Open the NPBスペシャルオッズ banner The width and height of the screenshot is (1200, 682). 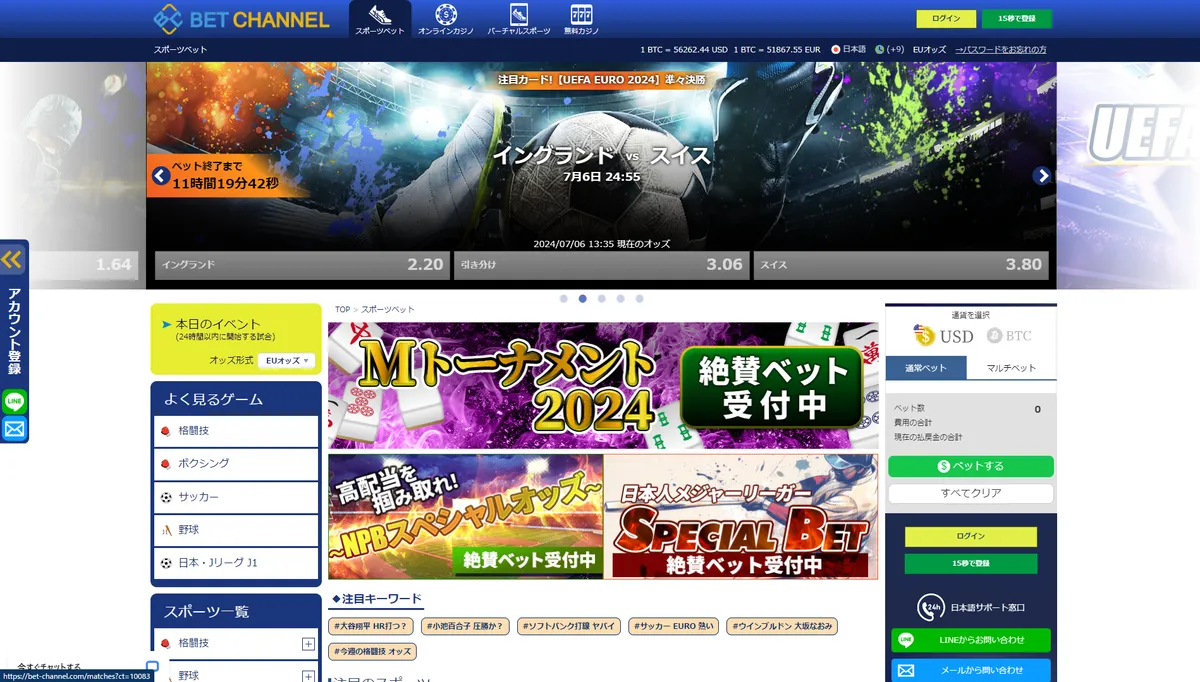click(465, 517)
